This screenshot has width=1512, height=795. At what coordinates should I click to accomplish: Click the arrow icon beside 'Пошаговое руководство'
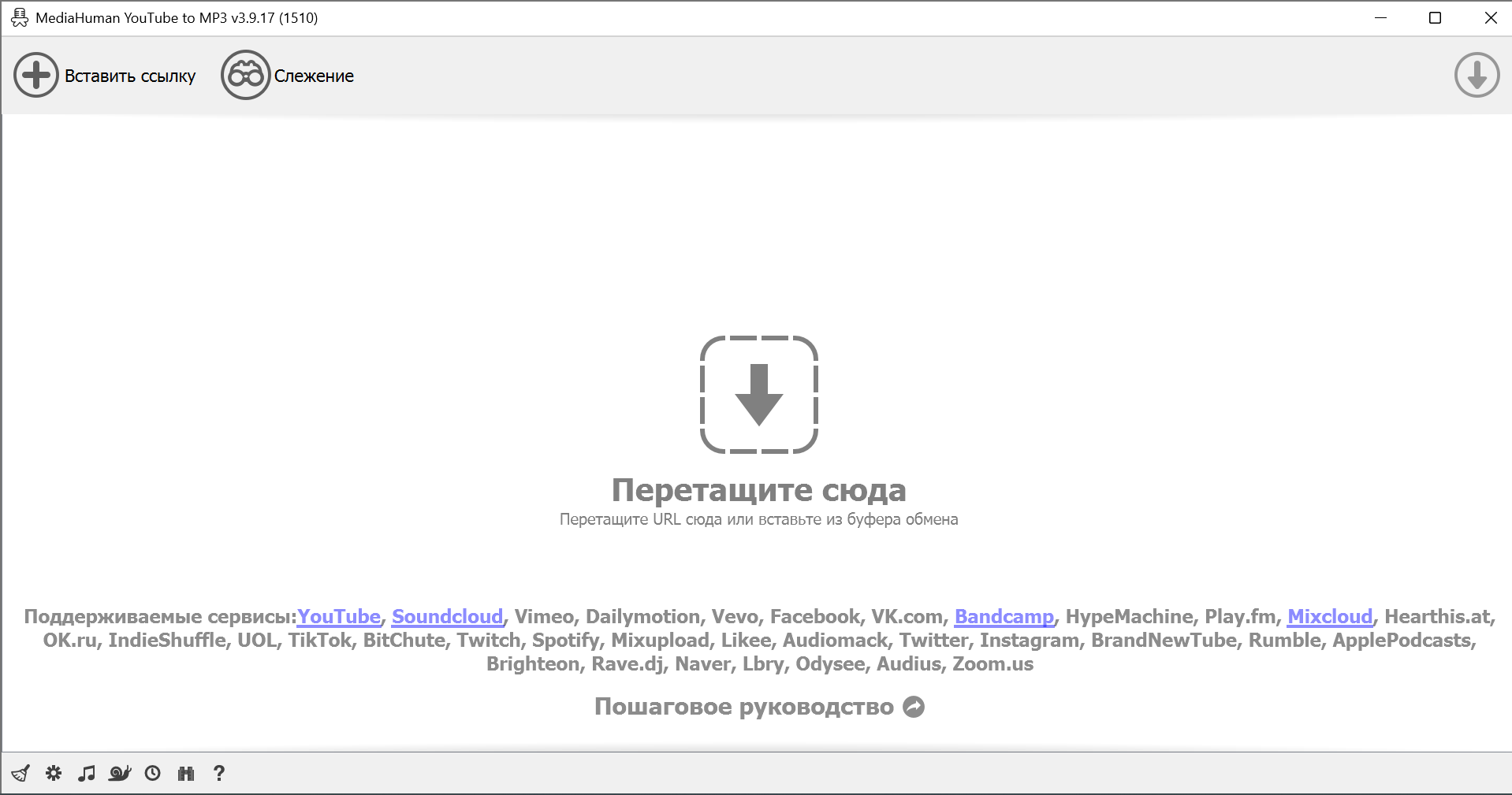pos(914,707)
